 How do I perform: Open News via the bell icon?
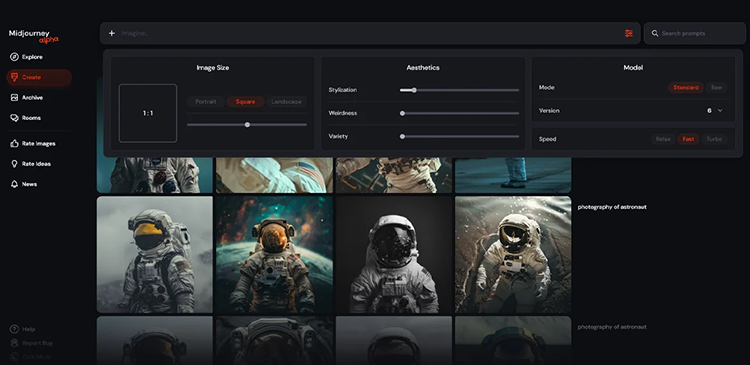(x=14, y=184)
